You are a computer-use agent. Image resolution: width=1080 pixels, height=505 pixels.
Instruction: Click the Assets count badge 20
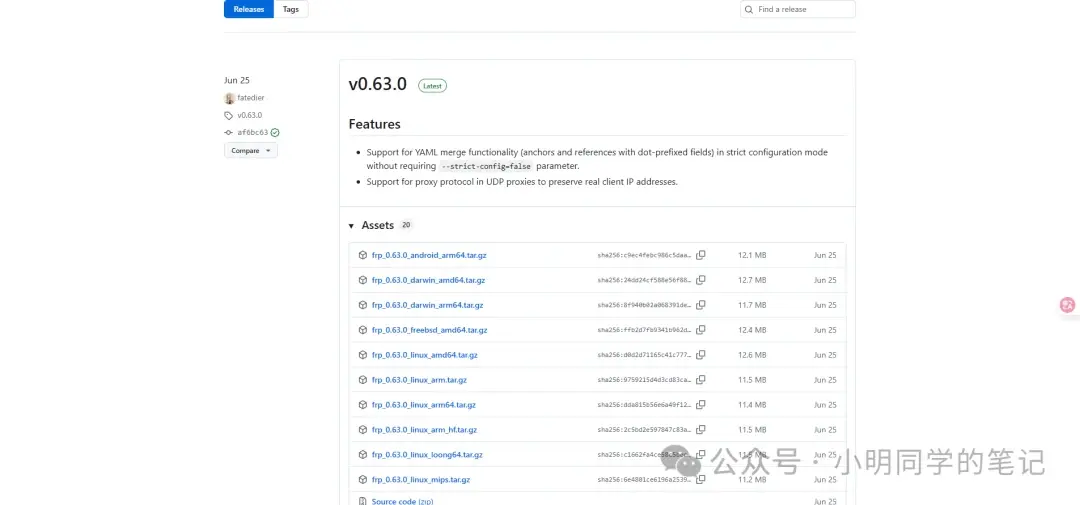coord(406,225)
